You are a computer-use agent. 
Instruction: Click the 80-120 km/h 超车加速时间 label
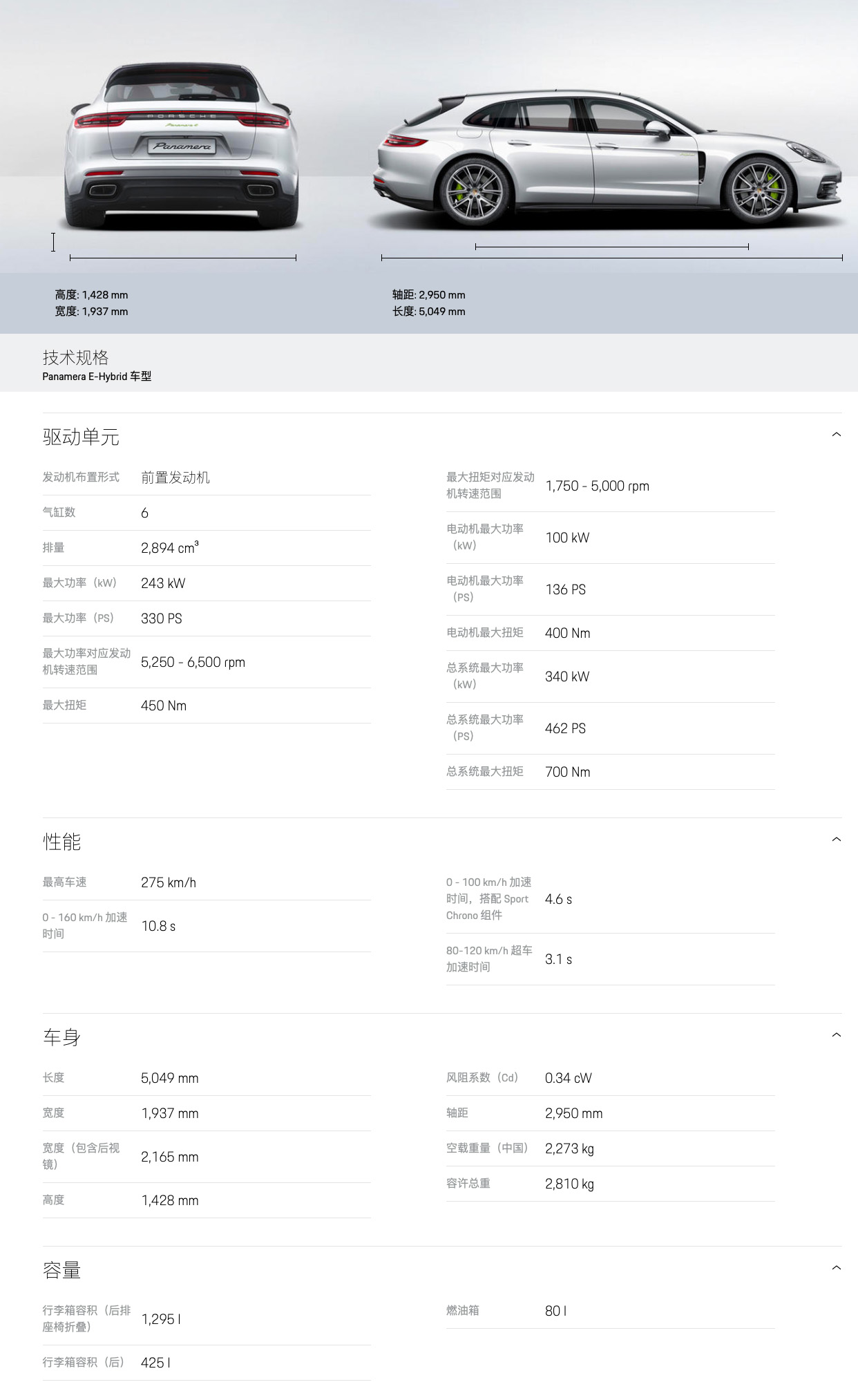[489, 958]
